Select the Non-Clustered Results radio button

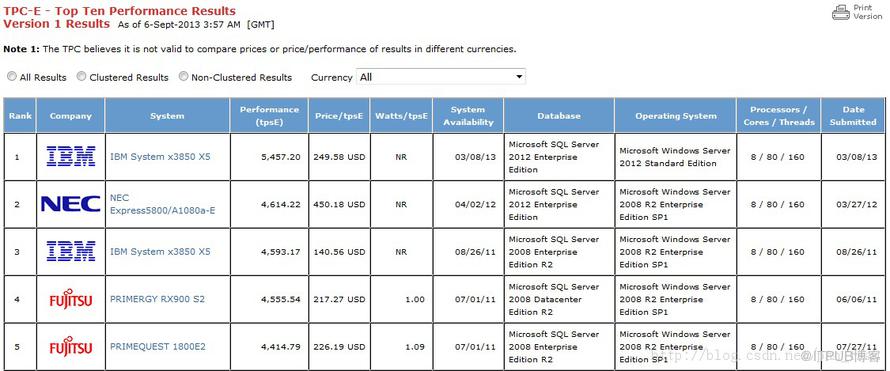click(x=183, y=77)
